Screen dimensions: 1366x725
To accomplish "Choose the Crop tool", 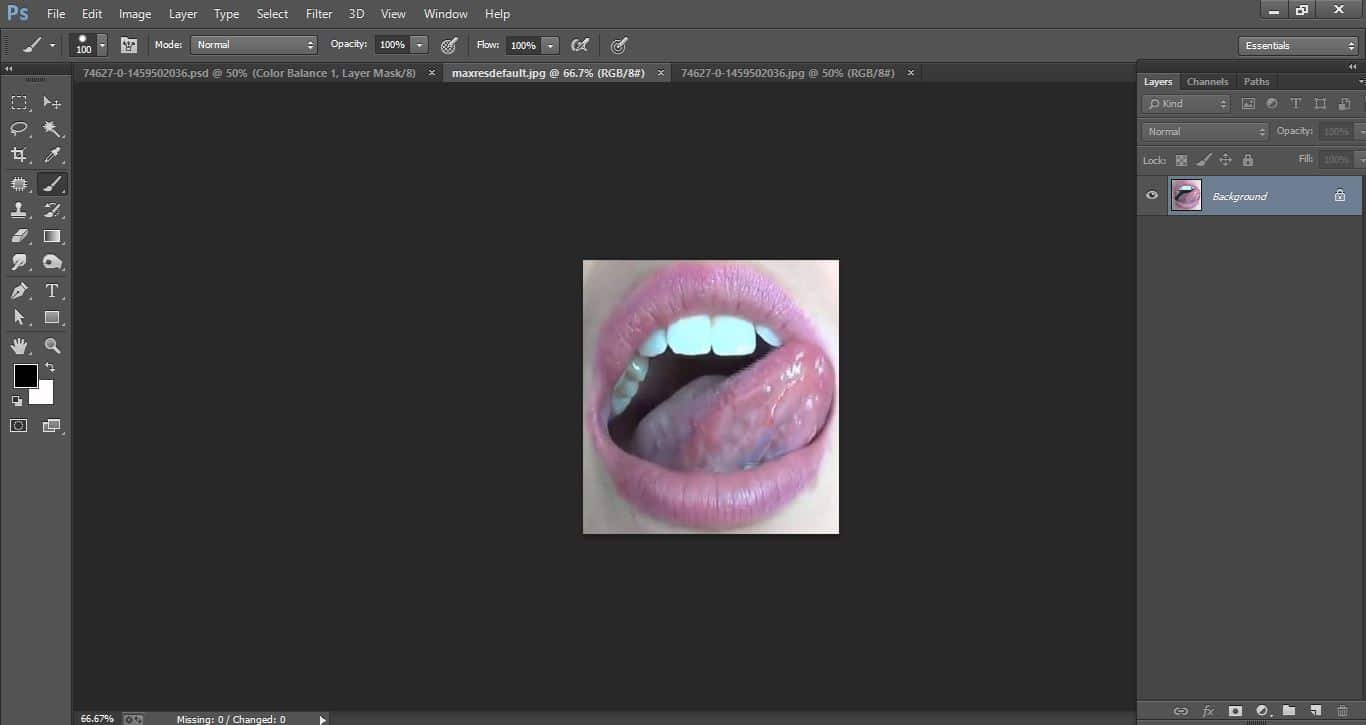I will tap(19, 155).
